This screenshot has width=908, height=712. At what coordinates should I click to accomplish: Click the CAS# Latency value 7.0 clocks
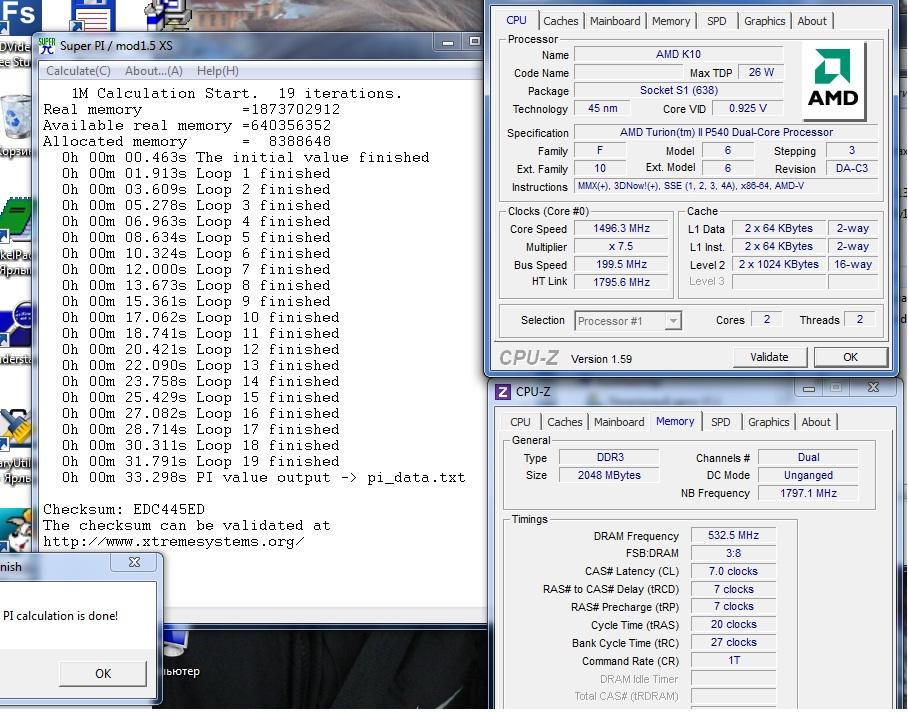tap(733, 571)
